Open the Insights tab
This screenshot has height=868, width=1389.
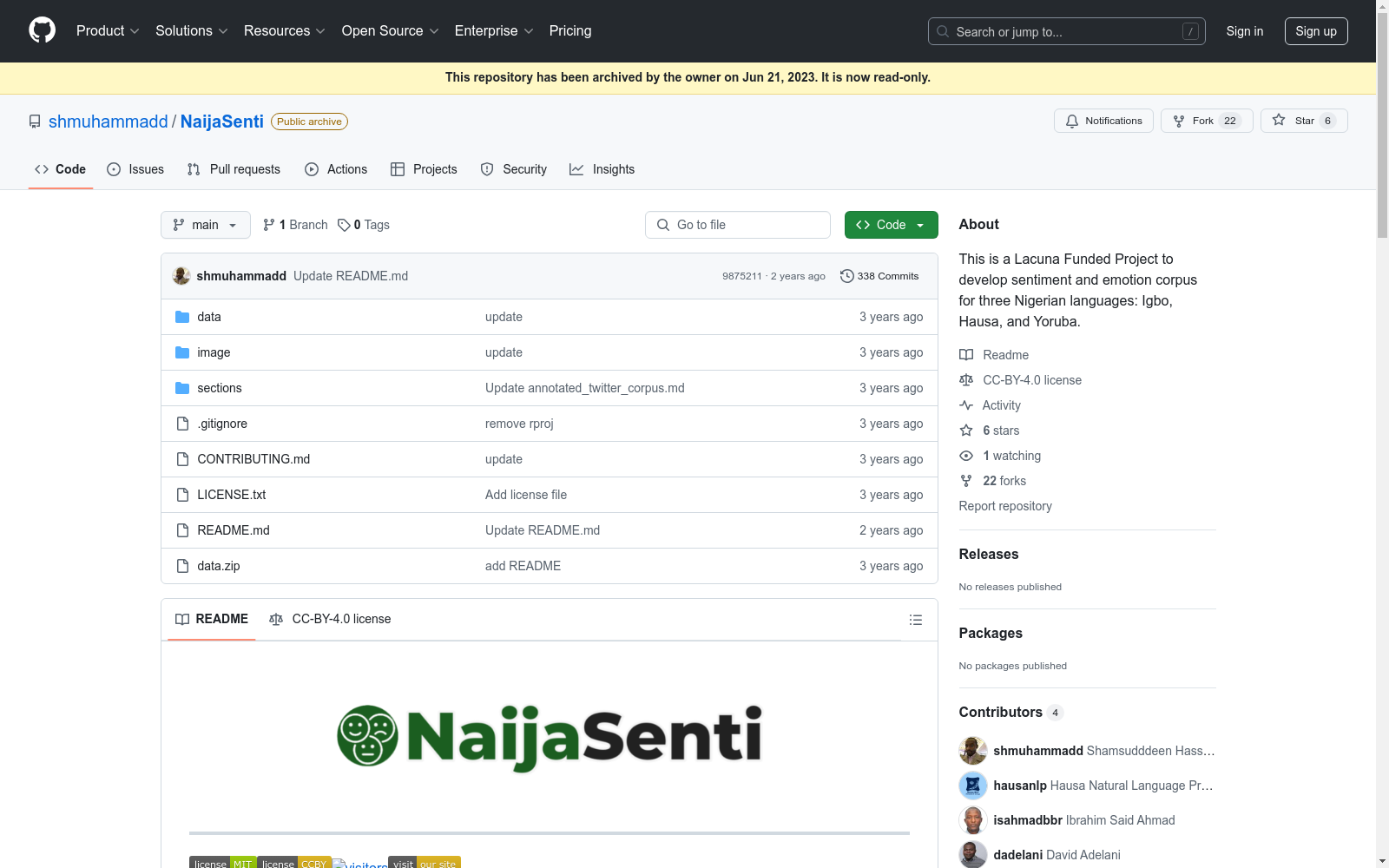pos(602,169)
